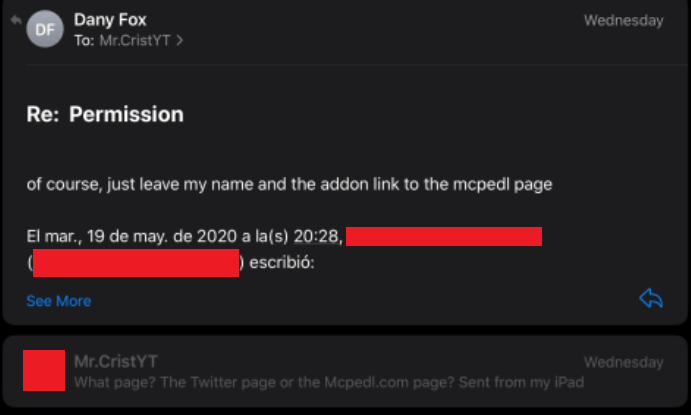
Task: Expand recipient details via chevron after Mr.CristYT
Action: tap(179, 41)
